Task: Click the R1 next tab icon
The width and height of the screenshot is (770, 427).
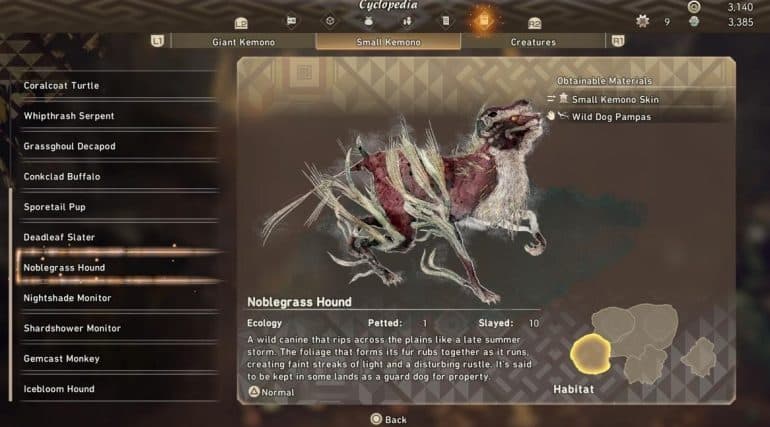Action: click(x=618, y=41)
